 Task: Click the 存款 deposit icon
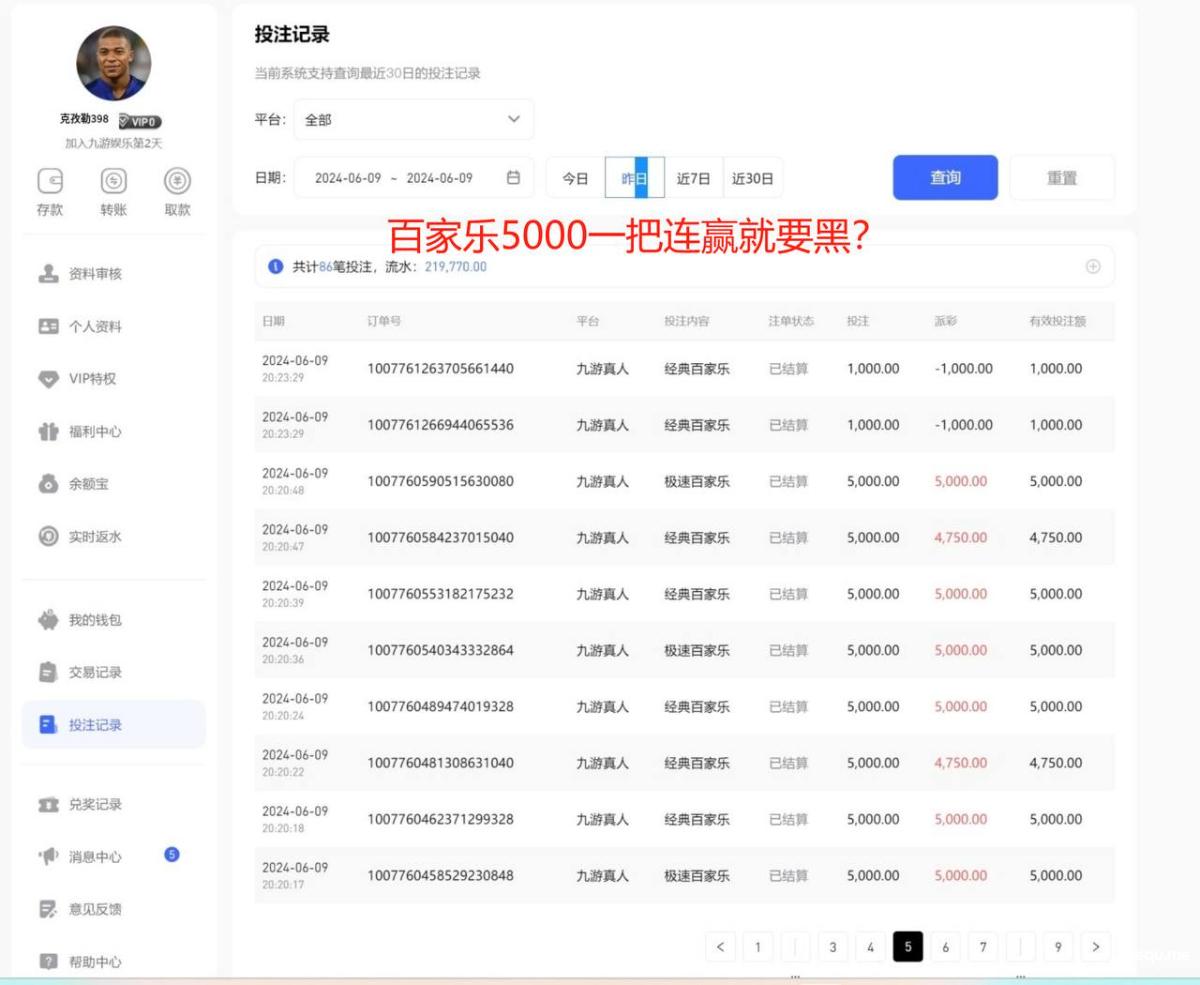[50, 182]
